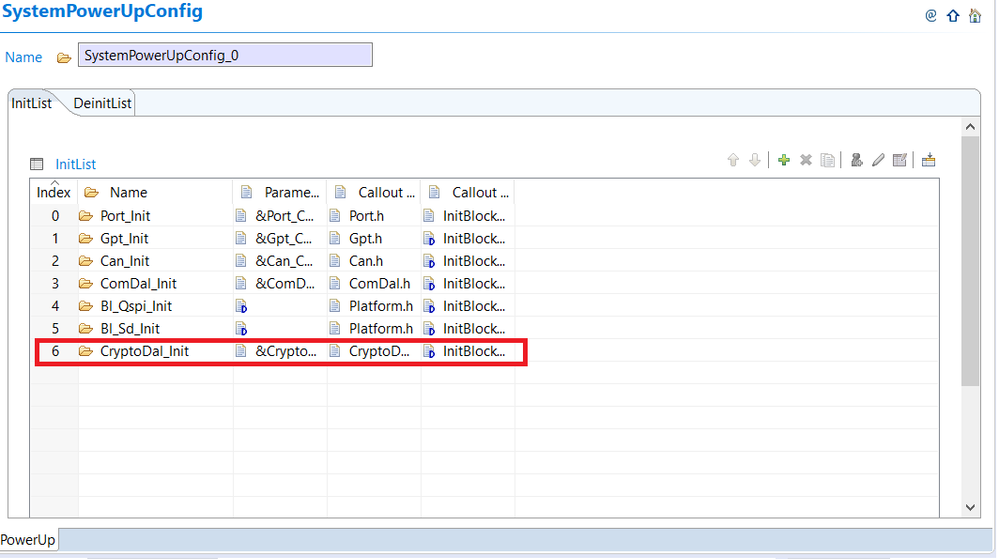Viewport: 999px width, 559px height.
Task: Click the blue up arrow navigation icon
Action: (953, 15)
